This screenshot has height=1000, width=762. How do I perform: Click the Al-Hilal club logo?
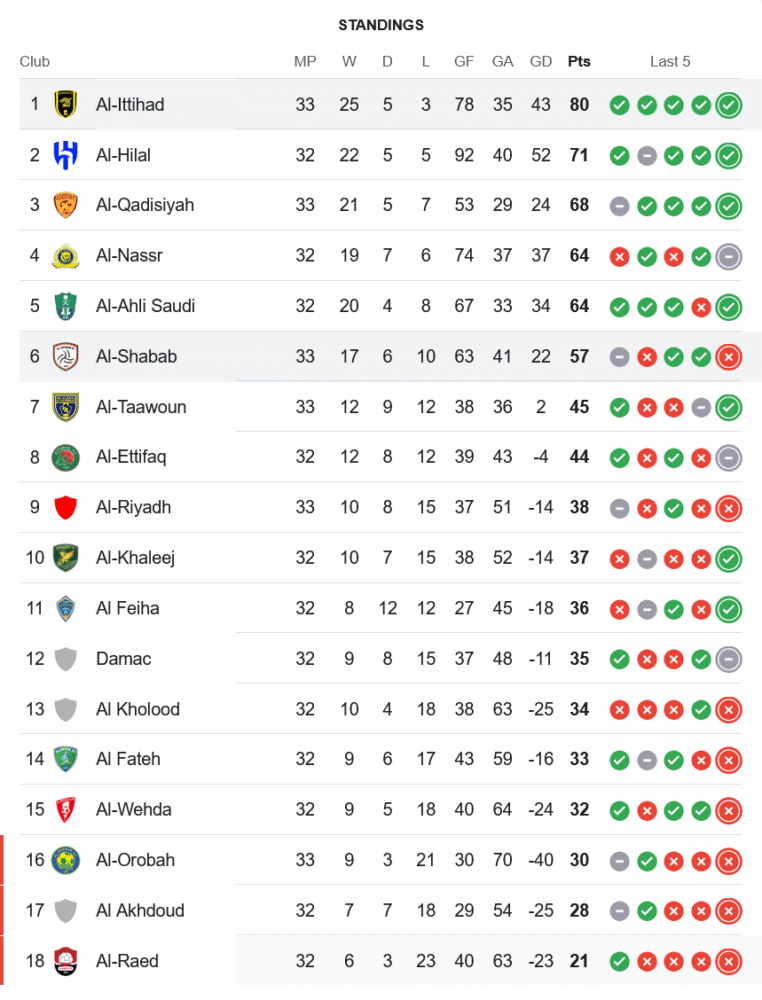point(66,155)
